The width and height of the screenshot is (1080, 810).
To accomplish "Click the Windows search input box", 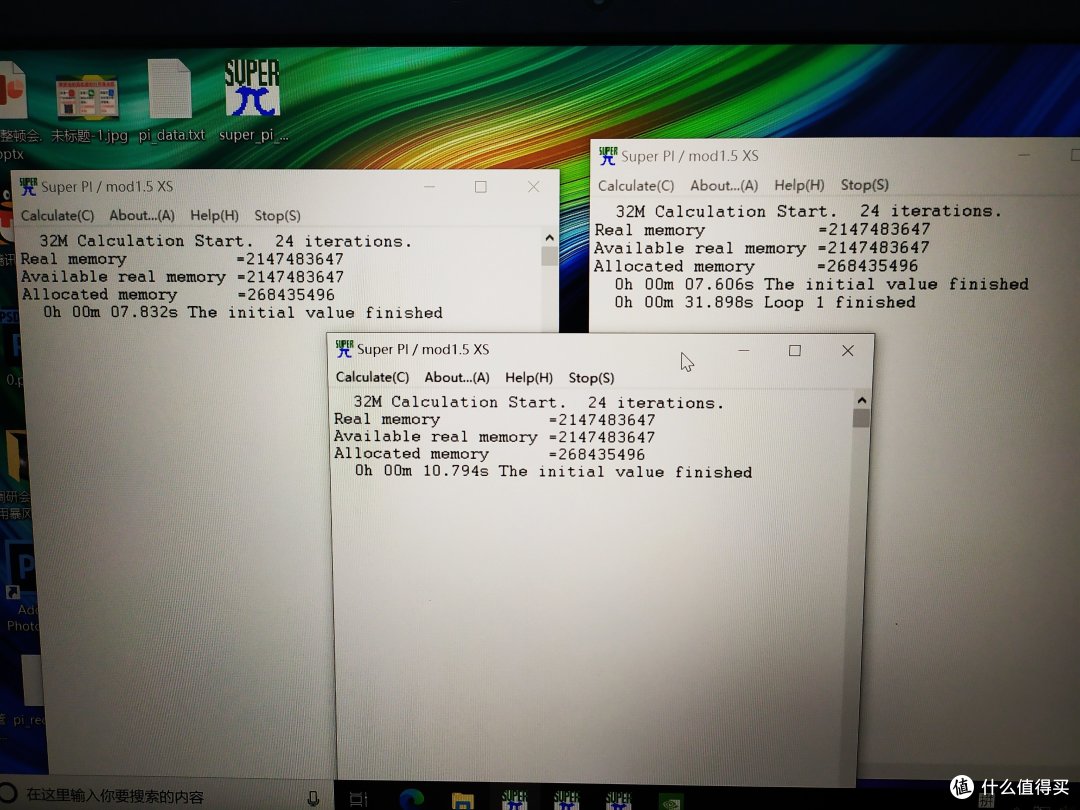I will [x=165, y=796].
